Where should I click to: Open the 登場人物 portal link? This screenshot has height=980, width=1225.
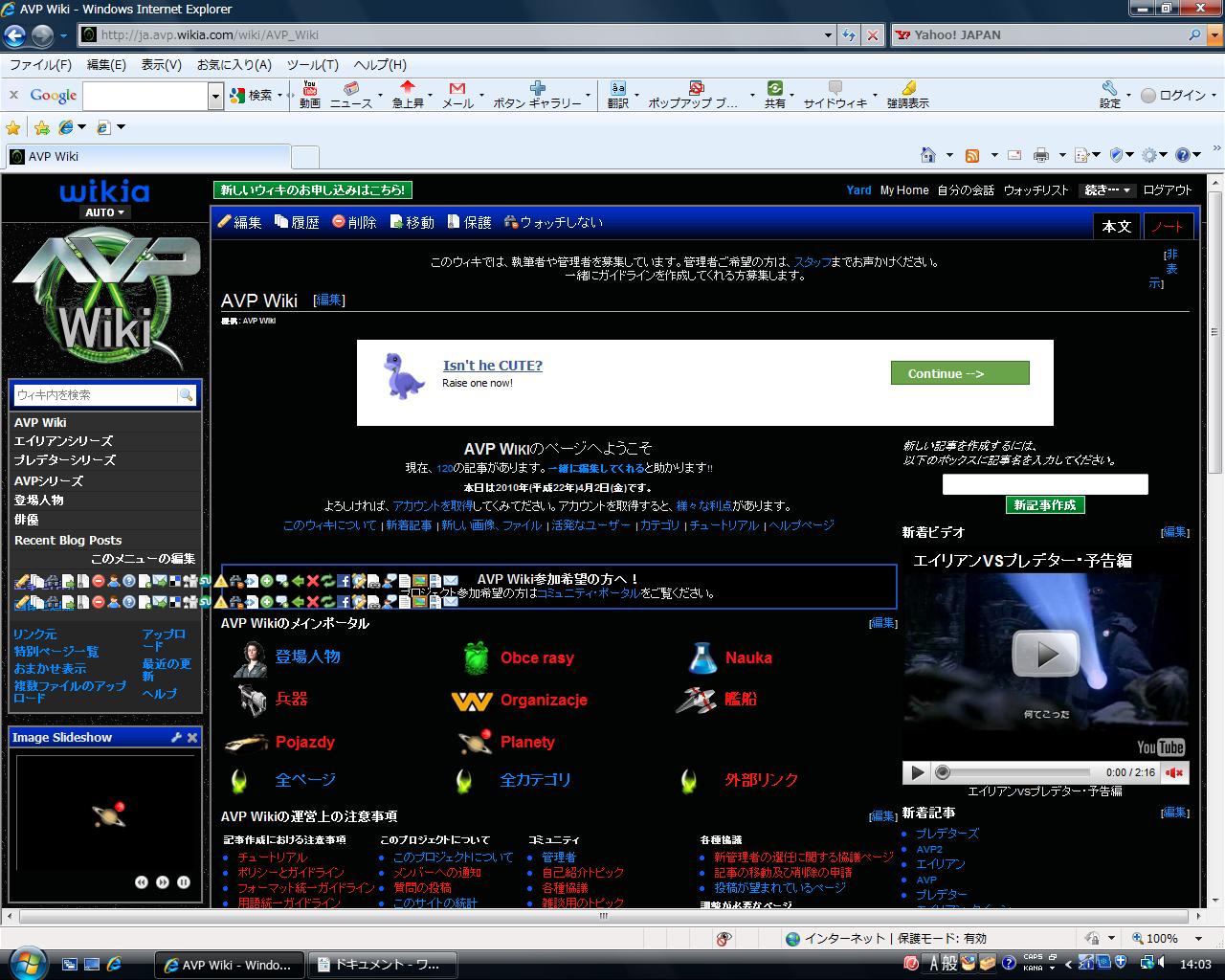click(x=307, y=657)
